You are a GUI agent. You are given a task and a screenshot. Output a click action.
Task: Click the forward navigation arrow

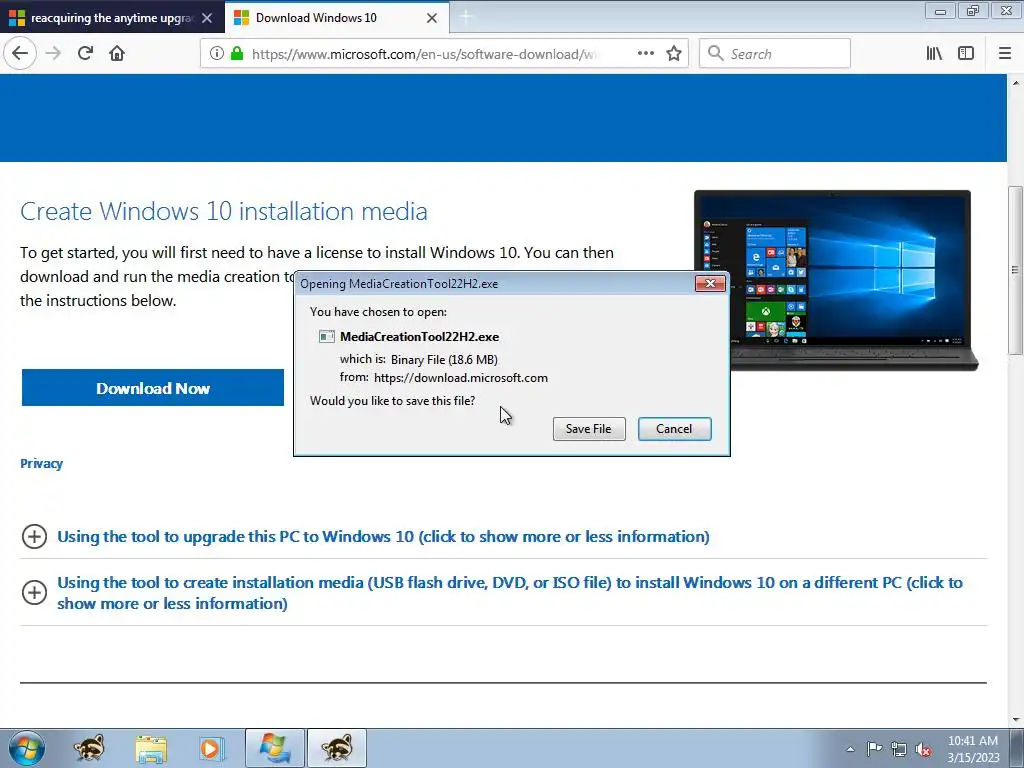tap(53, 53)
